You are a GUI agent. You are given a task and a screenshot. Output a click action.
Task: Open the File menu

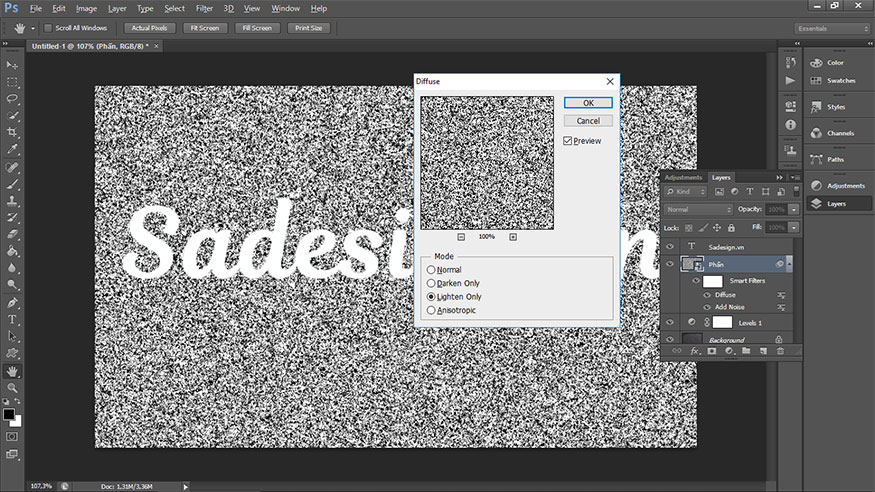[x=36, y=8]
